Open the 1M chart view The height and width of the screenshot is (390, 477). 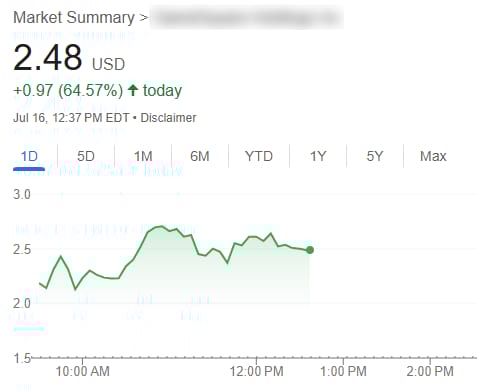143,156
